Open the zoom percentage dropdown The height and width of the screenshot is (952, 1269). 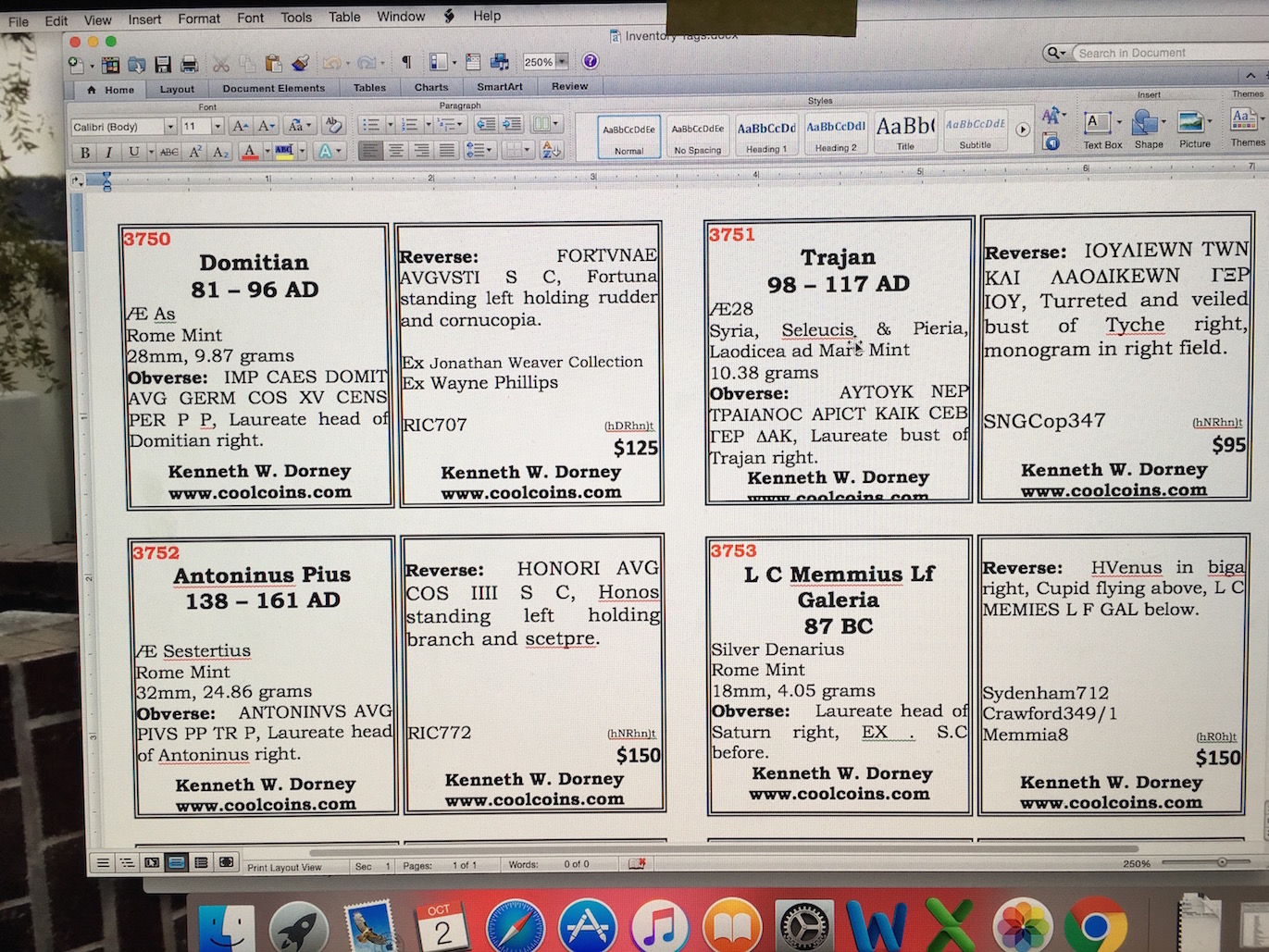pyautogui.click(x=561, y=62)
